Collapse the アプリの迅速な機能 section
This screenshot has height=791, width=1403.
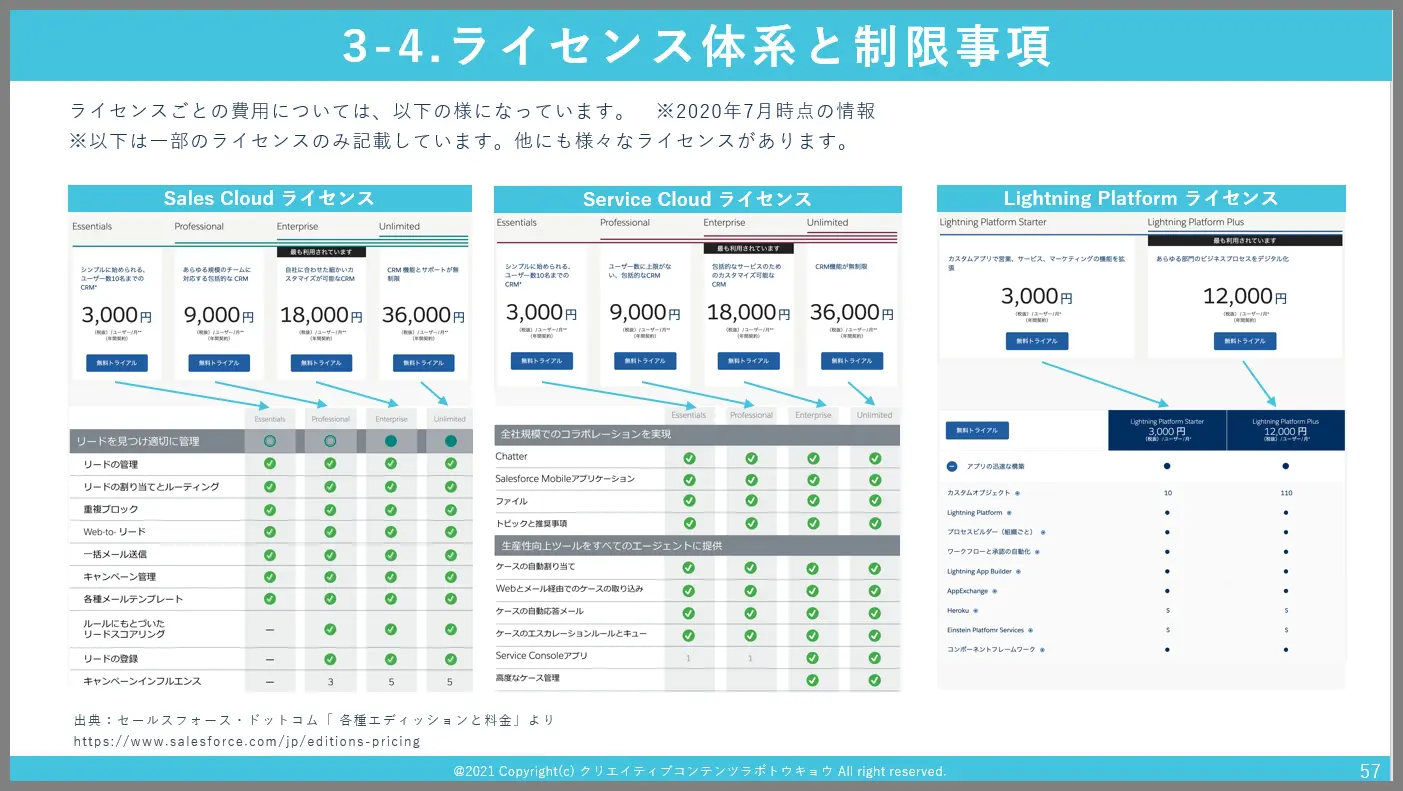[951, 466]
